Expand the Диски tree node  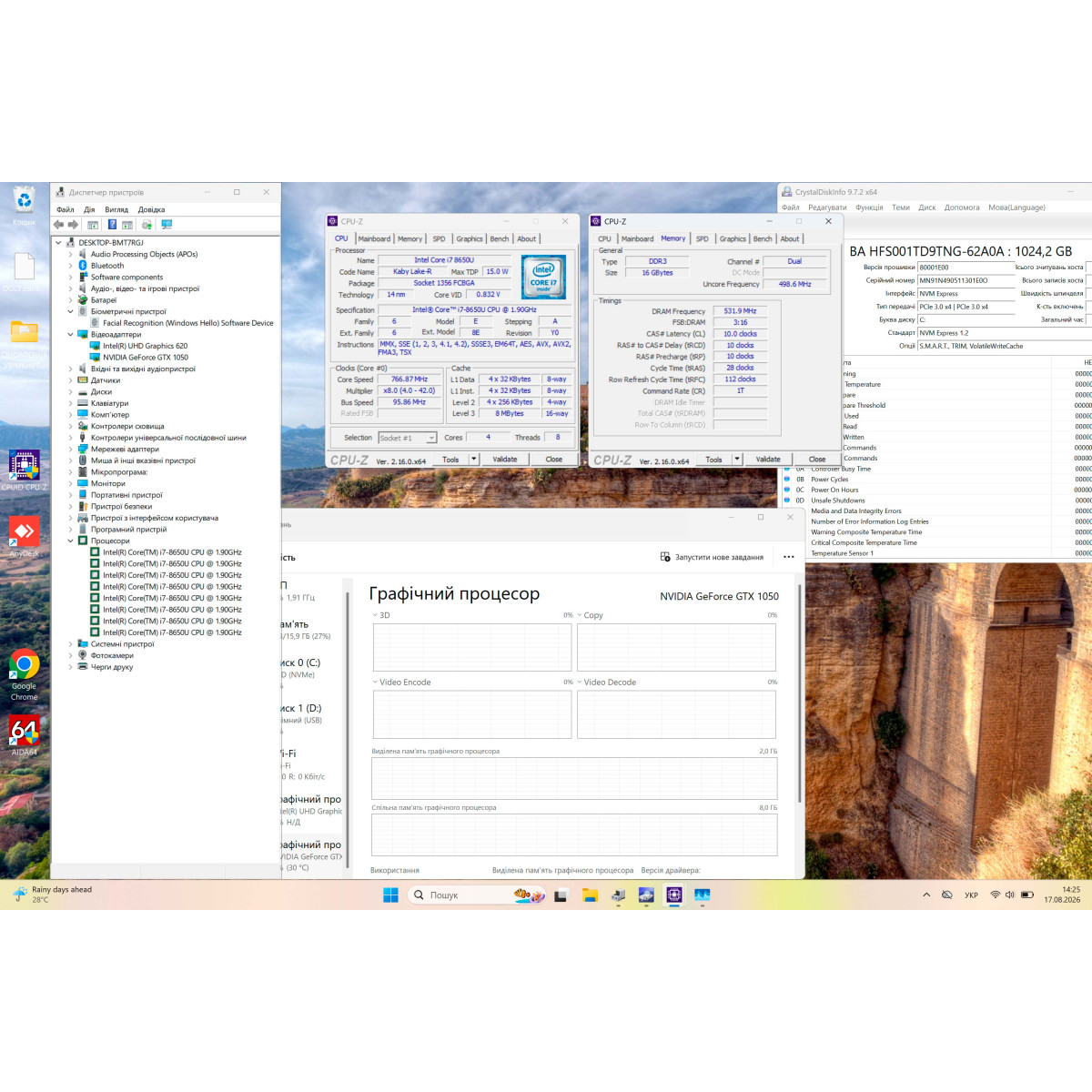[x=71, y=392]
